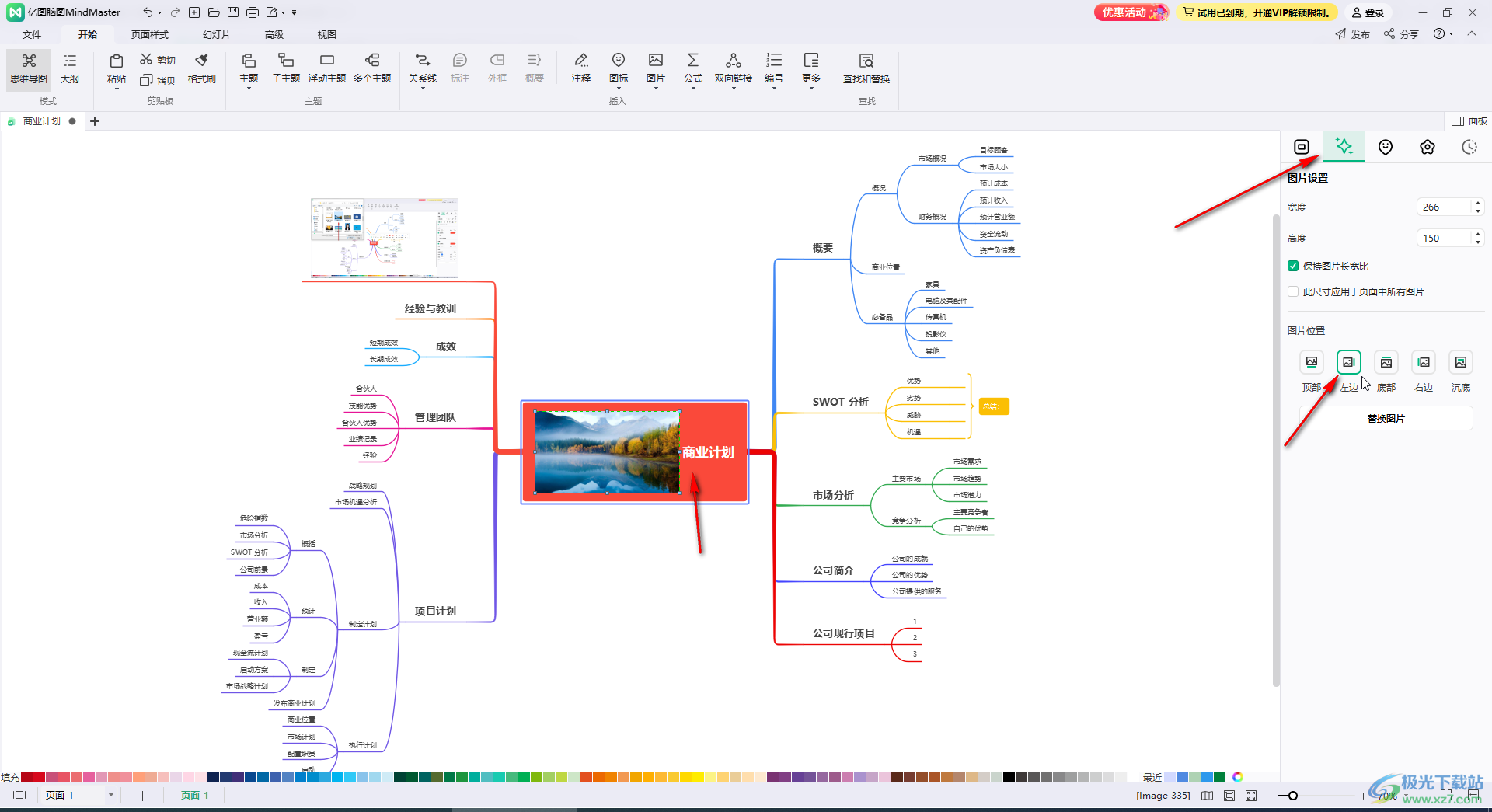Click the redo arrow in title bar

pyautogui.click(x=175, y=12)
